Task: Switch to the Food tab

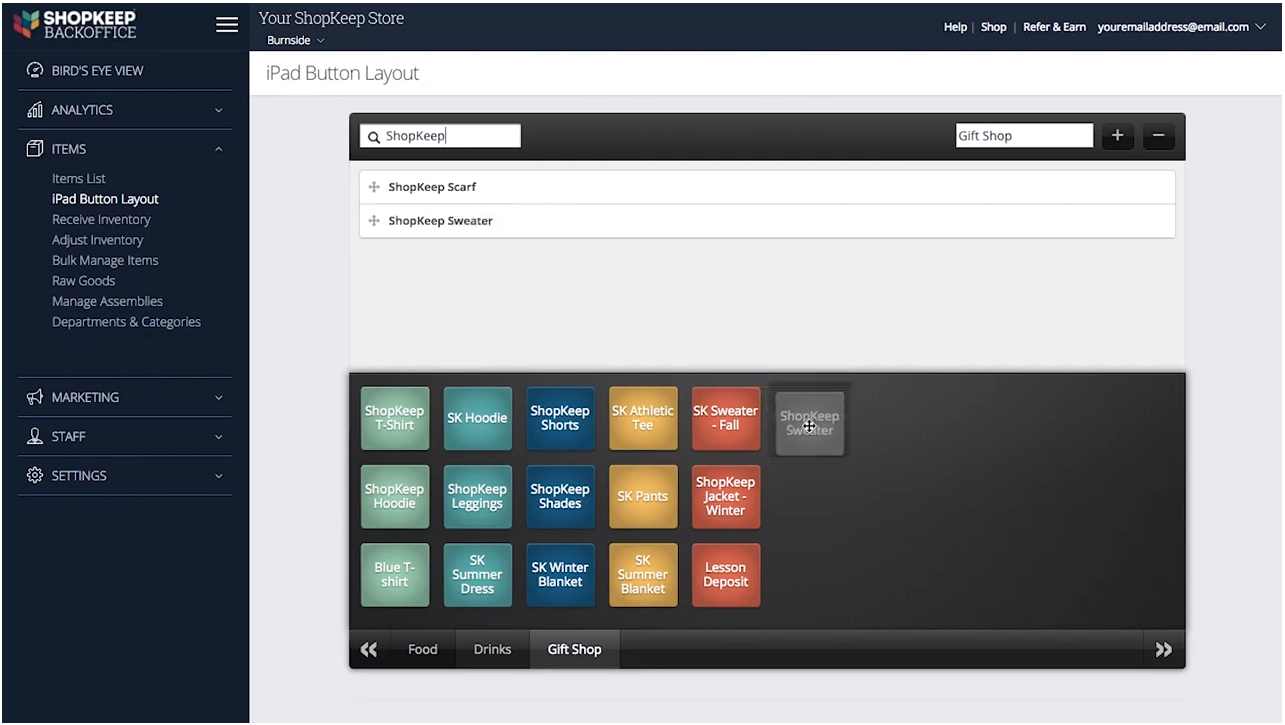Action: 422,649
